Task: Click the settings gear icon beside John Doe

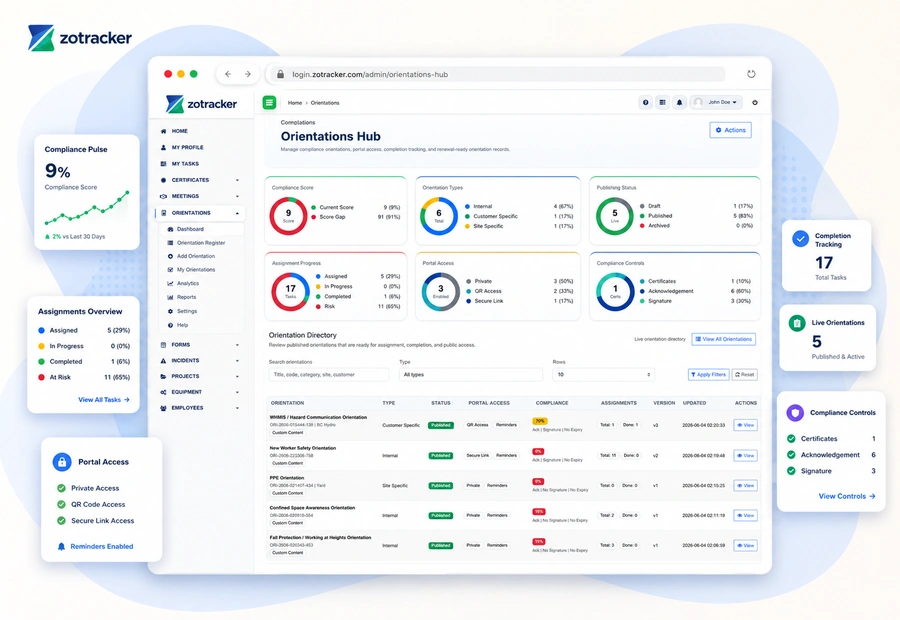Action: (755, 102)
